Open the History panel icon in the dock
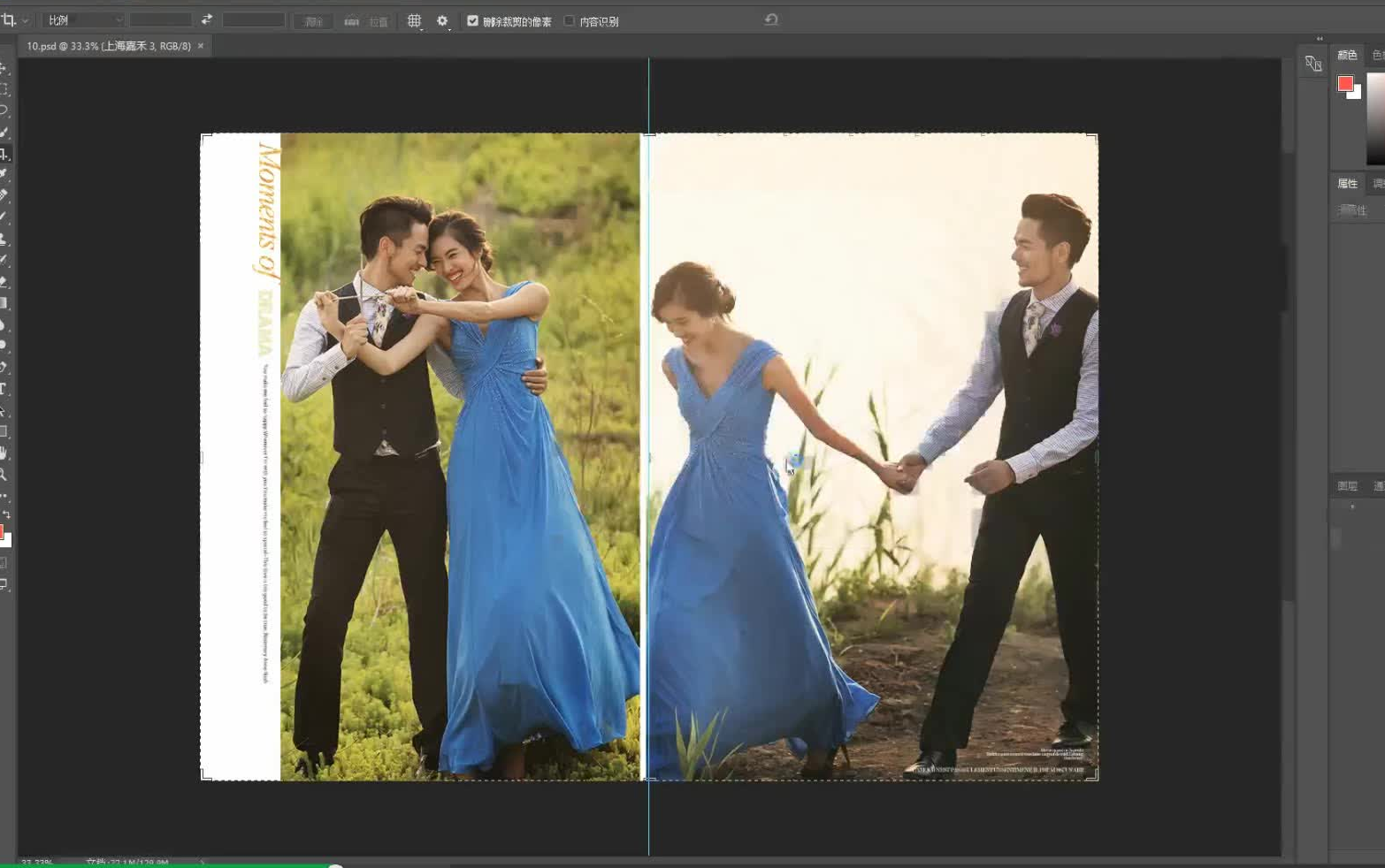This screenshot has width=1385, height=868. 1313,63
